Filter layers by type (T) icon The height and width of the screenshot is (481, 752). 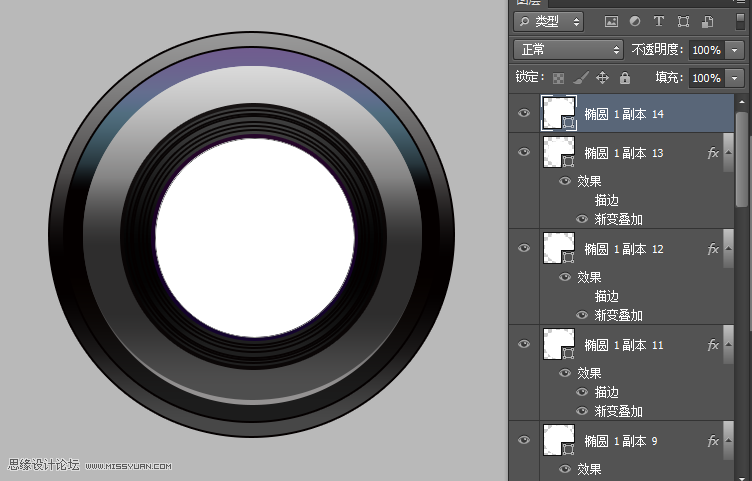[x=659, y=22]
